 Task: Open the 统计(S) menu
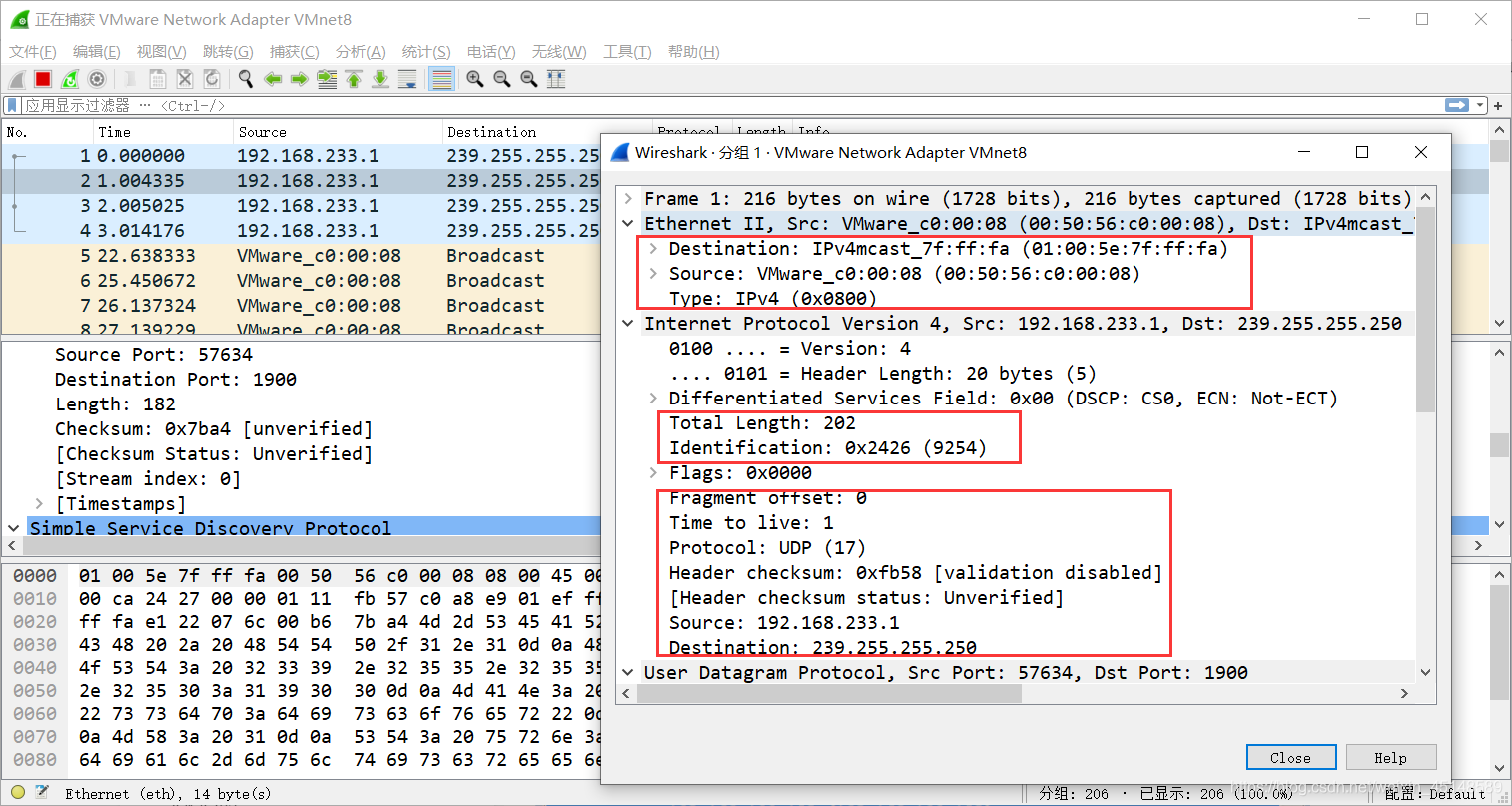point(426,51)
